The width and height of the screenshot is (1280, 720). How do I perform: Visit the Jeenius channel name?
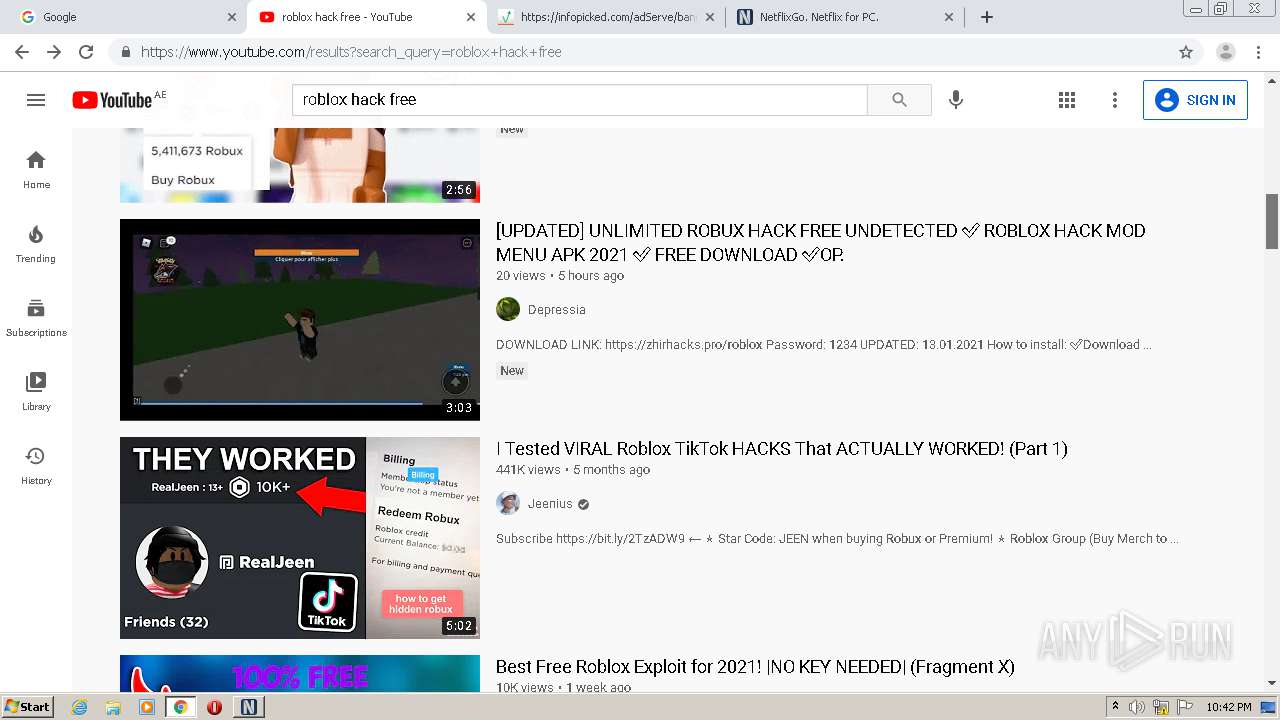click(550, 504)
